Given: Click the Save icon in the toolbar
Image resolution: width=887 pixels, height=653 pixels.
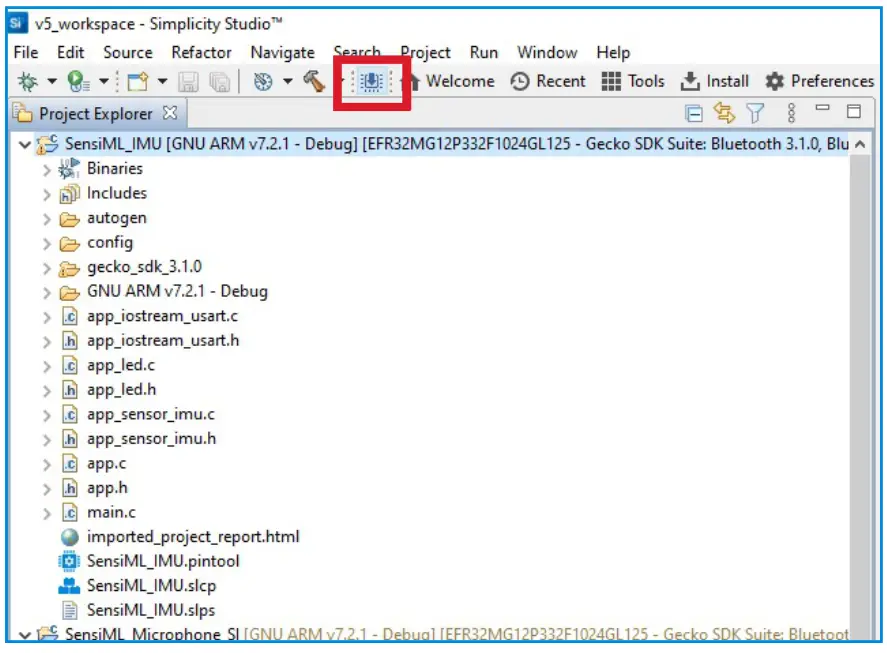Looking at the screenshot, I should [188, 81].
